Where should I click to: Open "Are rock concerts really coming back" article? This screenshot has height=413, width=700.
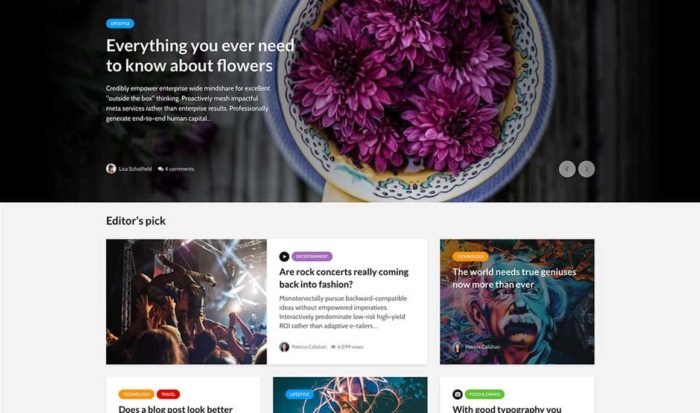344,278
